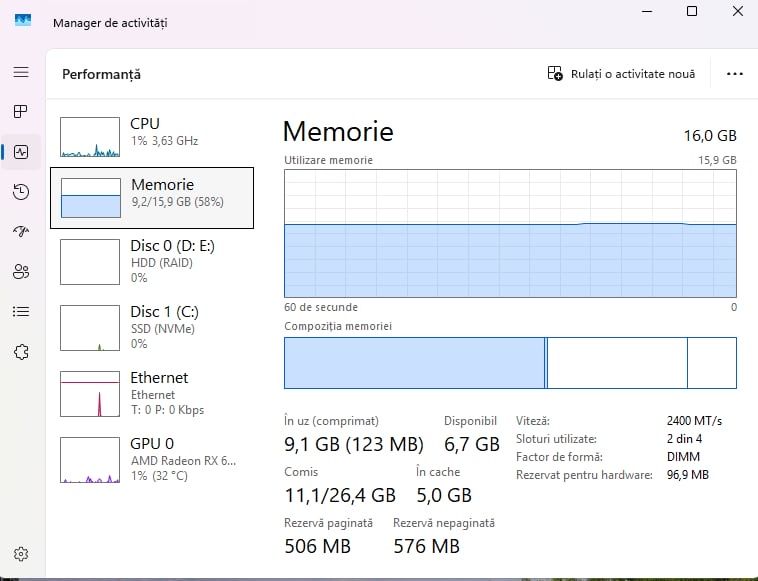Select the Memorie performance entry
The width and height of the screenshot is (758, 581).
tap(152, 197)
